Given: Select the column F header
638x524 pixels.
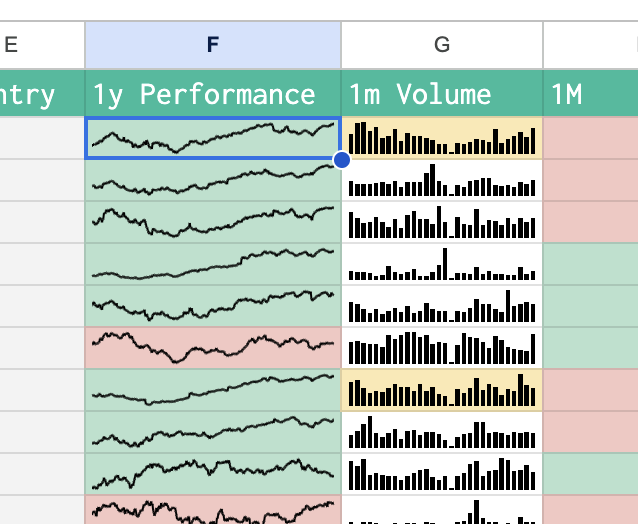Looking at the screenshot, I should coord(212,45).
